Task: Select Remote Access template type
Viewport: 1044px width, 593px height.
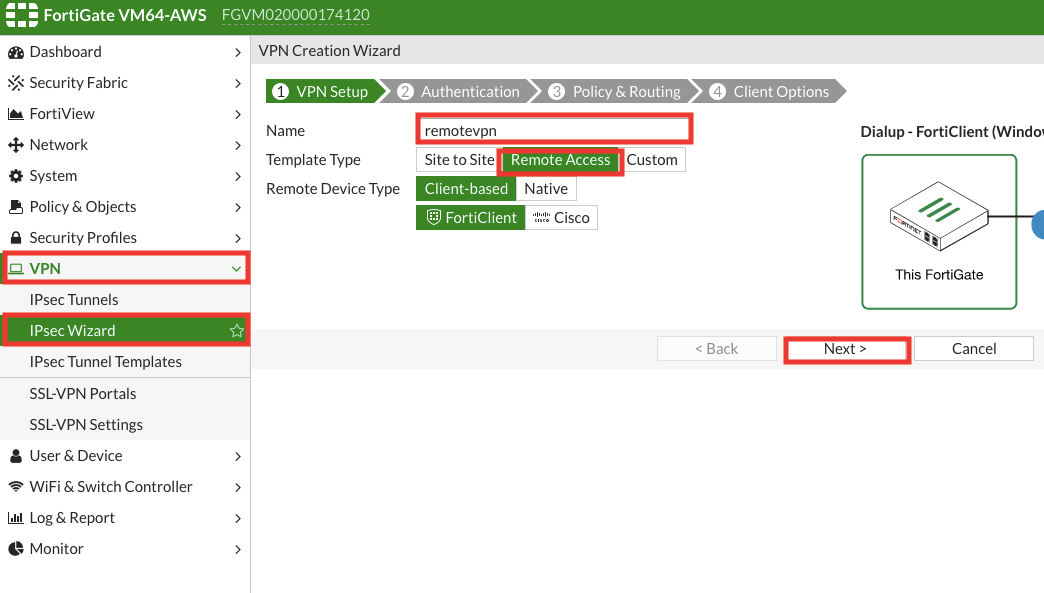Action: [561, 160]
